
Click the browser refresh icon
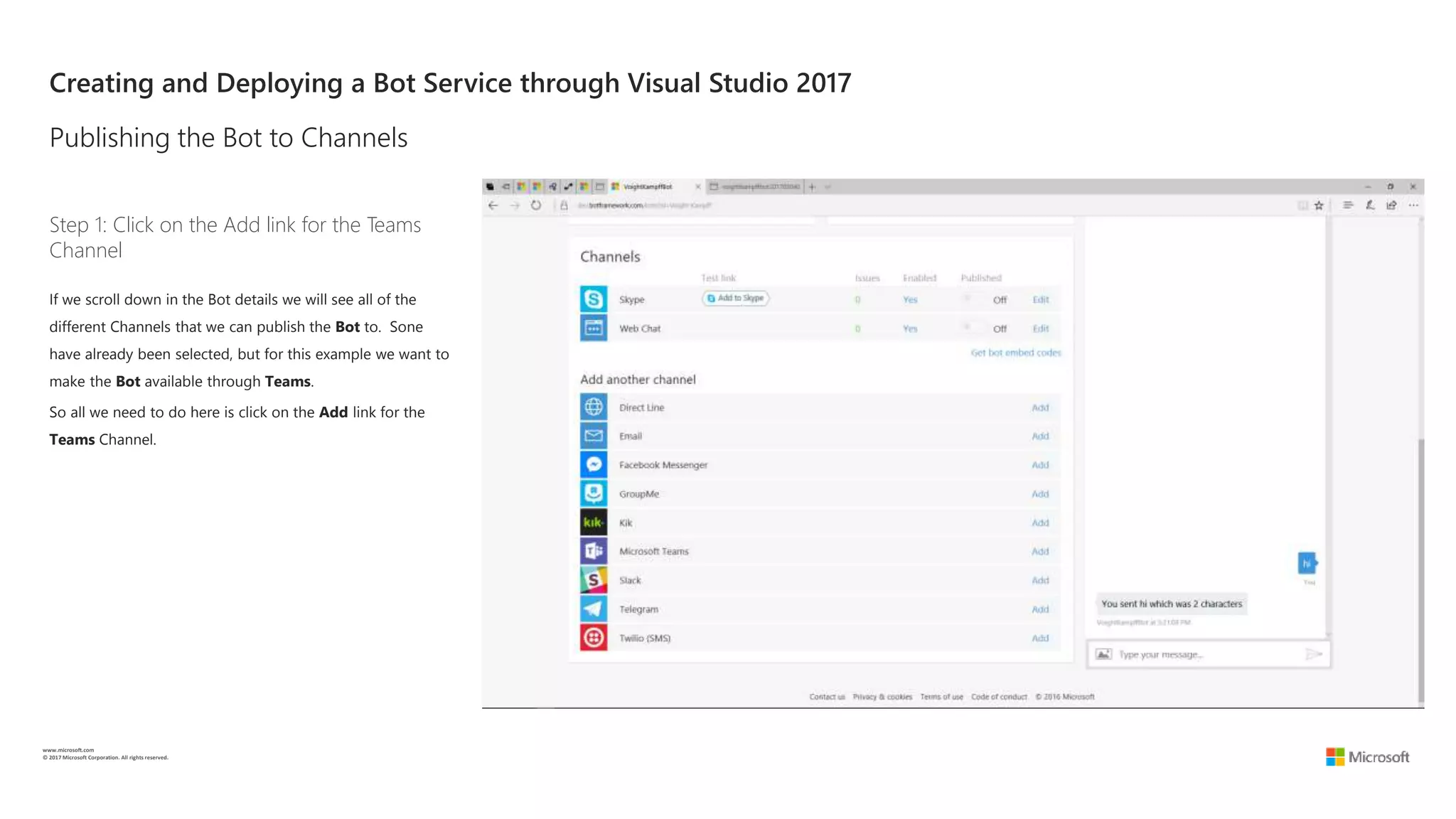[536, 205]
